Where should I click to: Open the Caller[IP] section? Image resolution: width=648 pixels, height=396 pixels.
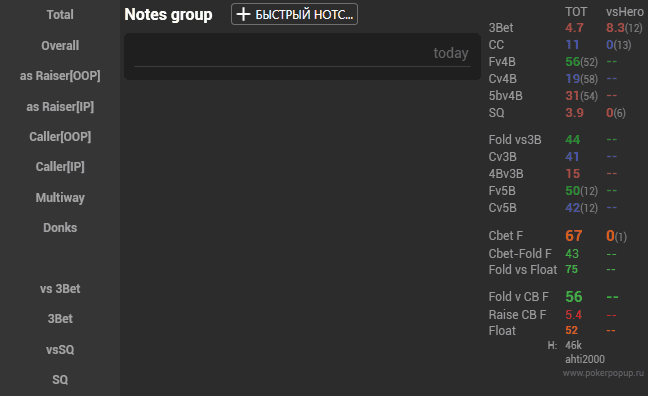coord(60,167)
